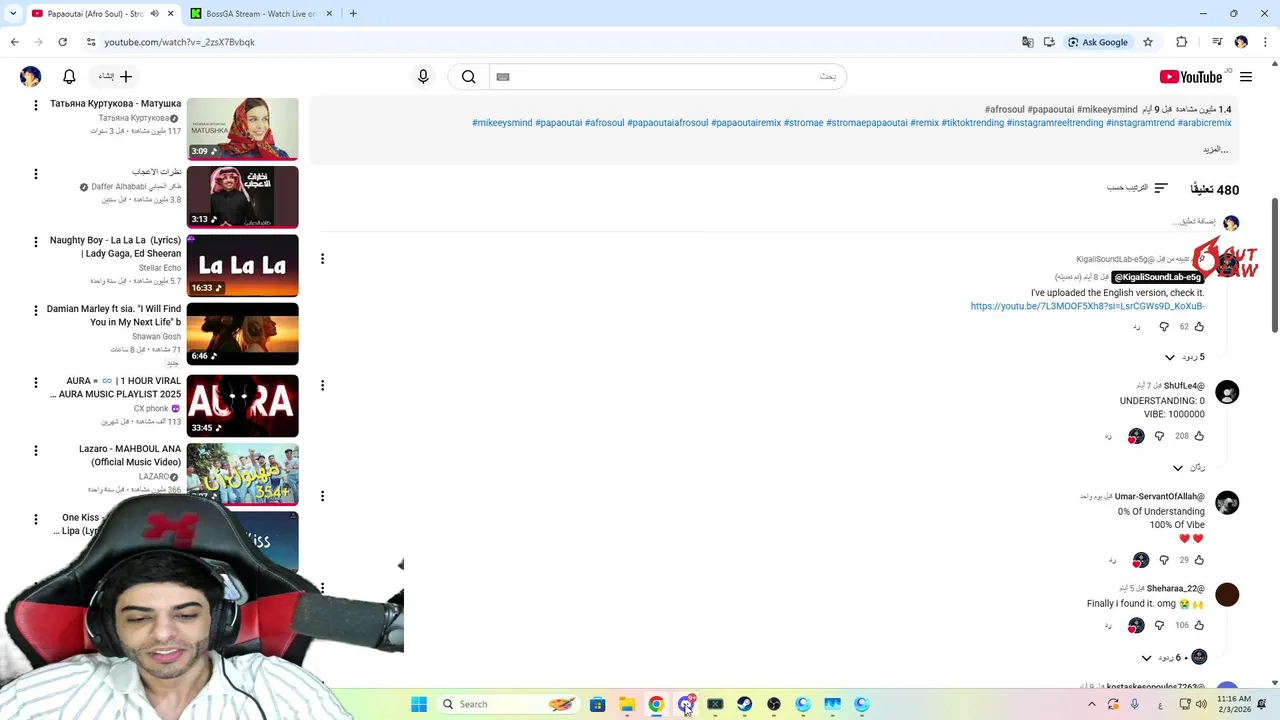Like the KigaliSoundLab comment with 62 likes
The image size is (1280, 720).
(x=1199, y=327)
